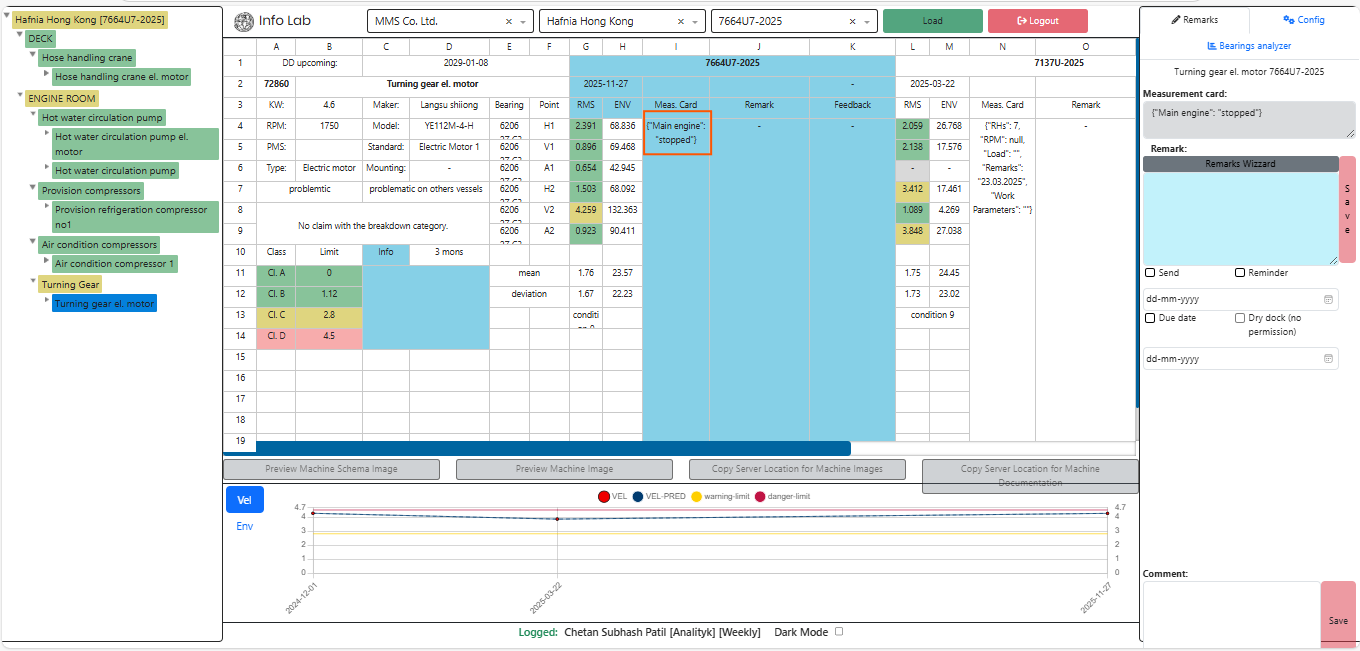Click into the blue Remark text area

1240,216
